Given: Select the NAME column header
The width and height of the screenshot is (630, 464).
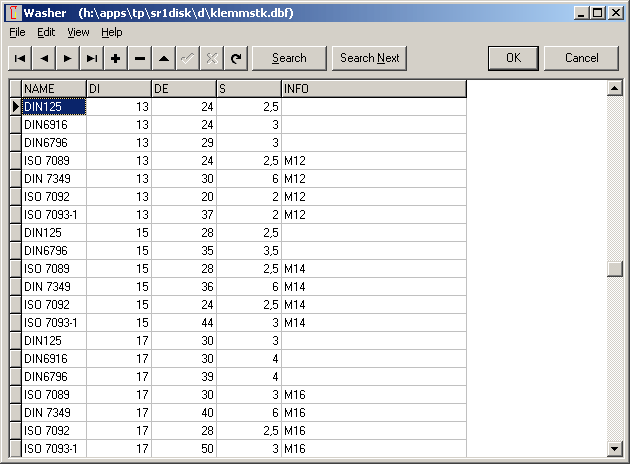Looking at the screenshot, I should pyautogui.click(x=53, y=89).
